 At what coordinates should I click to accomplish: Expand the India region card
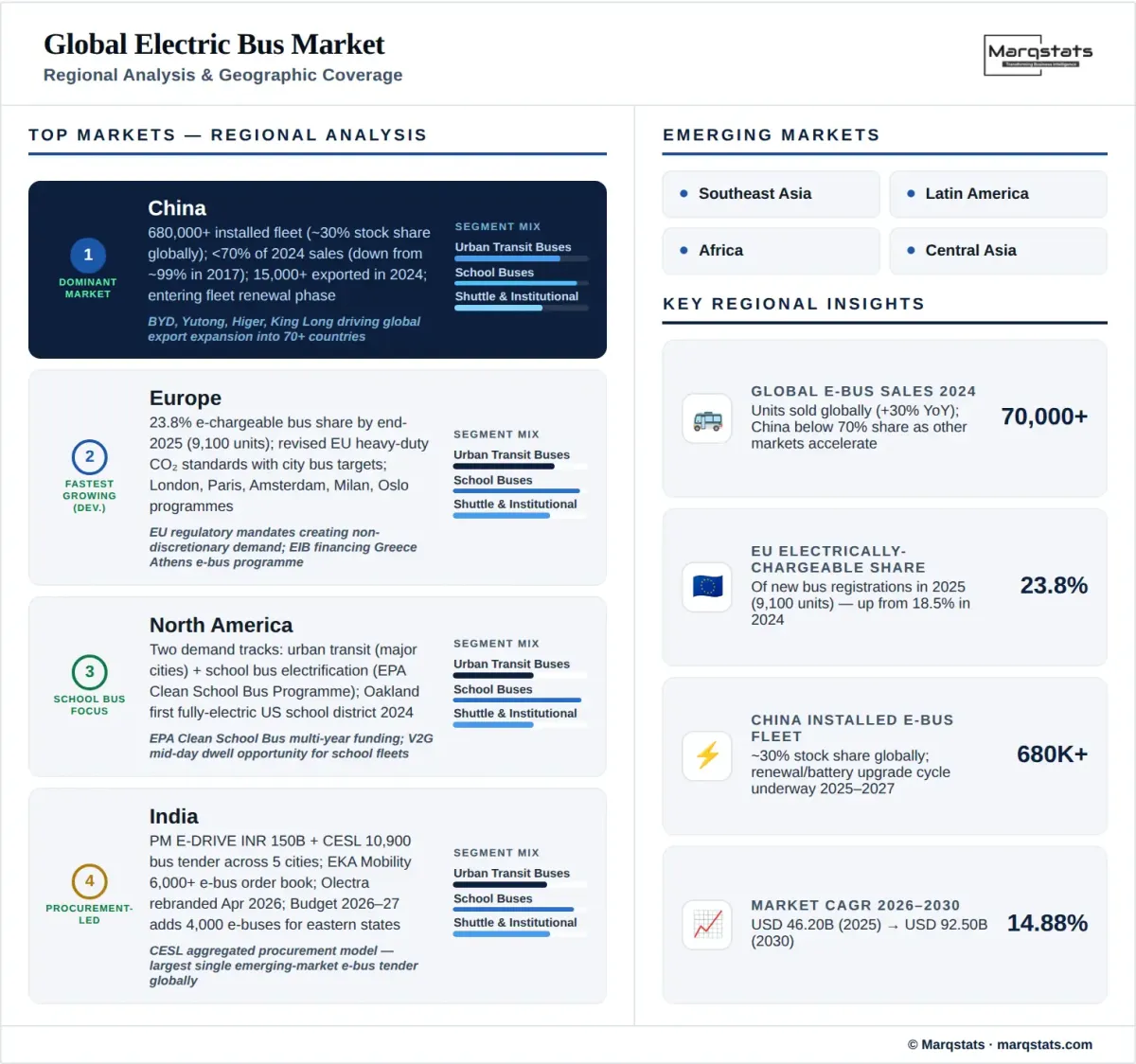click(x=317, y=895)
